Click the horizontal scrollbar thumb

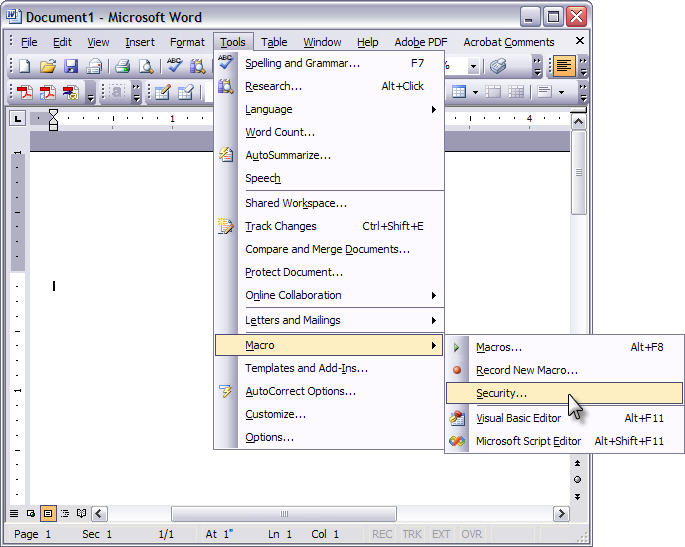[283, 513]
